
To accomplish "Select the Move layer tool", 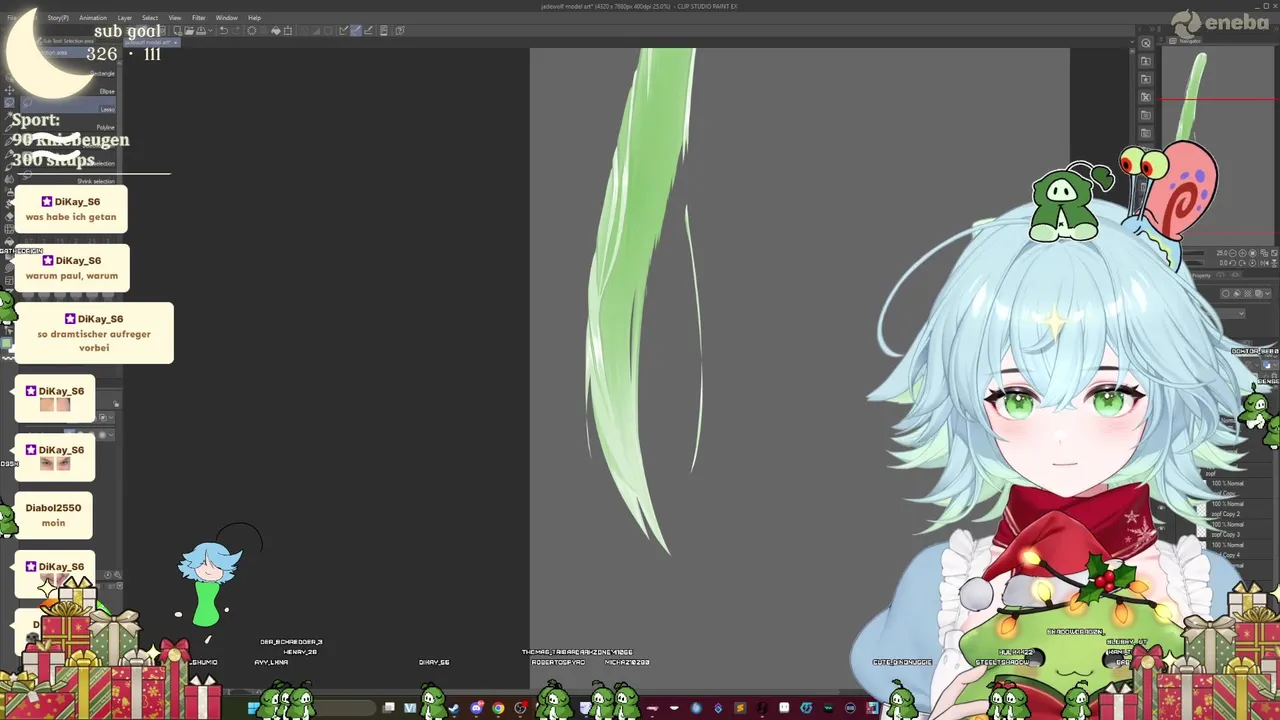I will click(9, 90).
